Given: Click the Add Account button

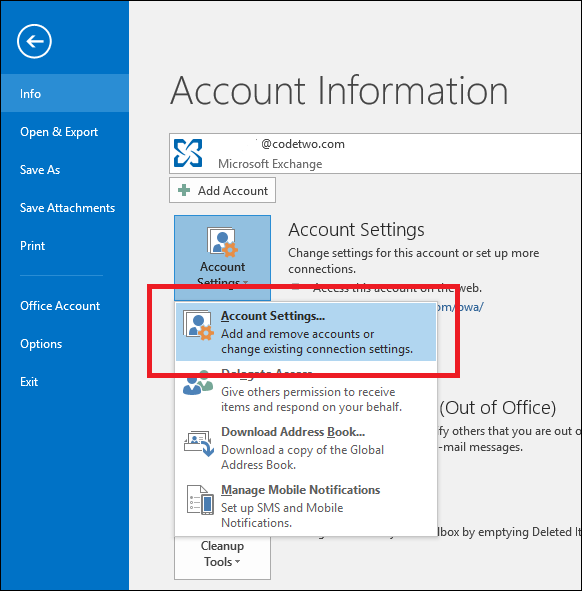Looking at the screenshot, I should click(222, 190).
